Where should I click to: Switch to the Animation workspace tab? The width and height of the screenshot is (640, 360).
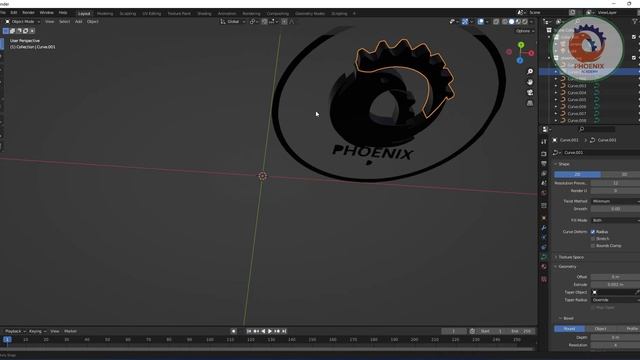click(x=227, y=13)
